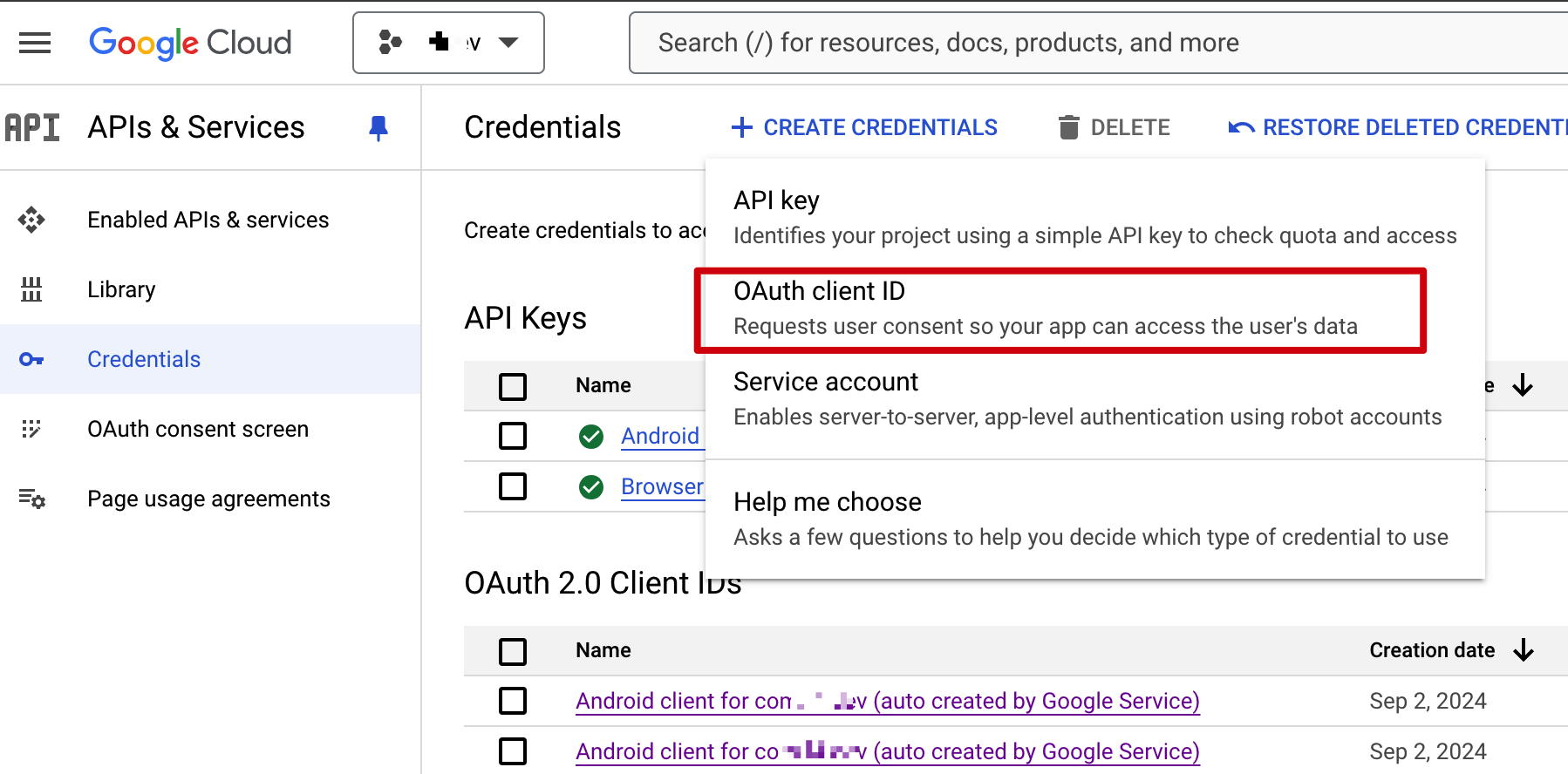Click the OAuth table Name column header
This screenshot has height=774, width=1568.
pos(603,650)
